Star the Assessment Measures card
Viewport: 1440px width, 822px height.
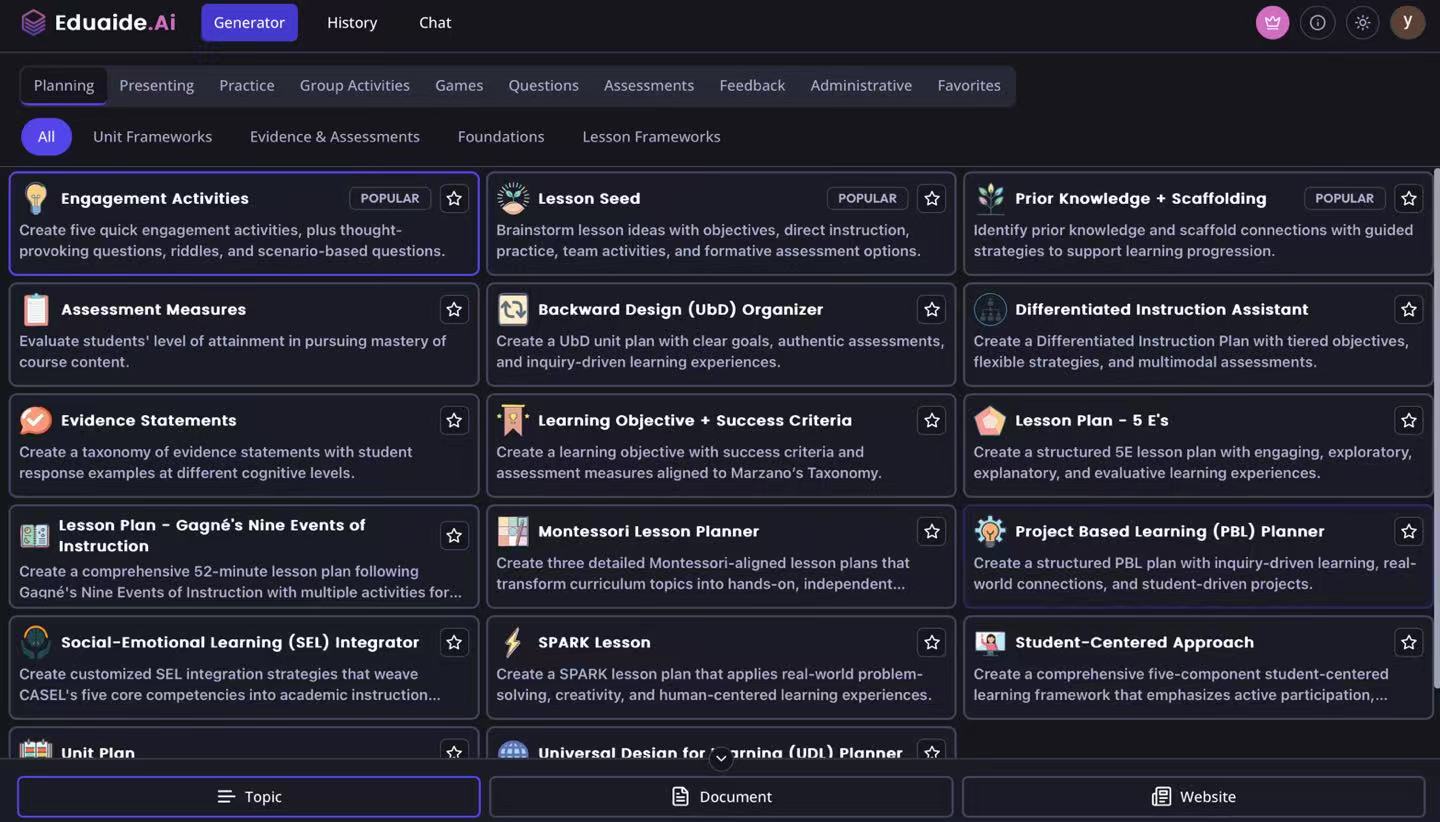[x=454, y=309]
